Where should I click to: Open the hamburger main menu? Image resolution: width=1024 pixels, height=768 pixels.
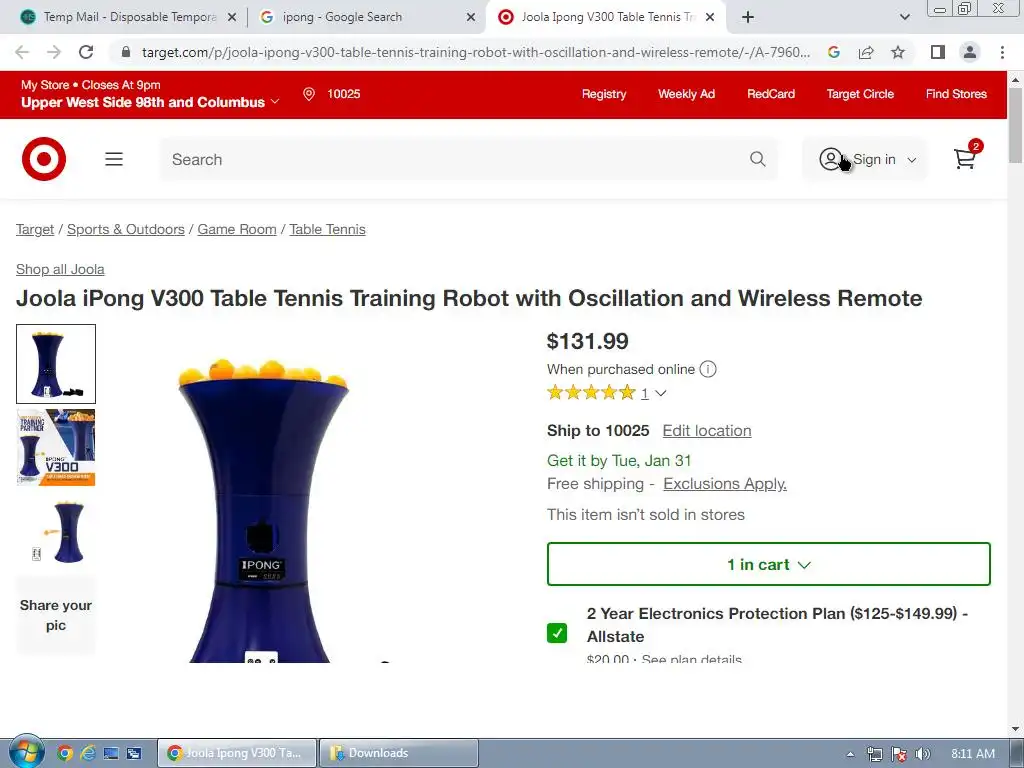tap(114, 159)
